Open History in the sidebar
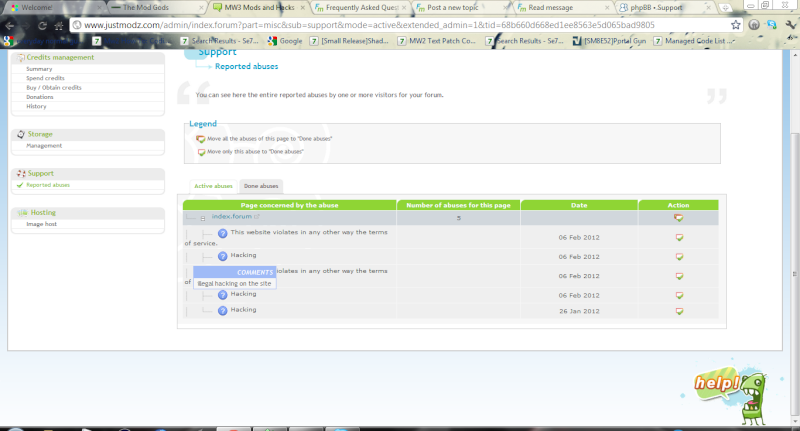This screenshot has width=800, height=431. coord(36,106)
